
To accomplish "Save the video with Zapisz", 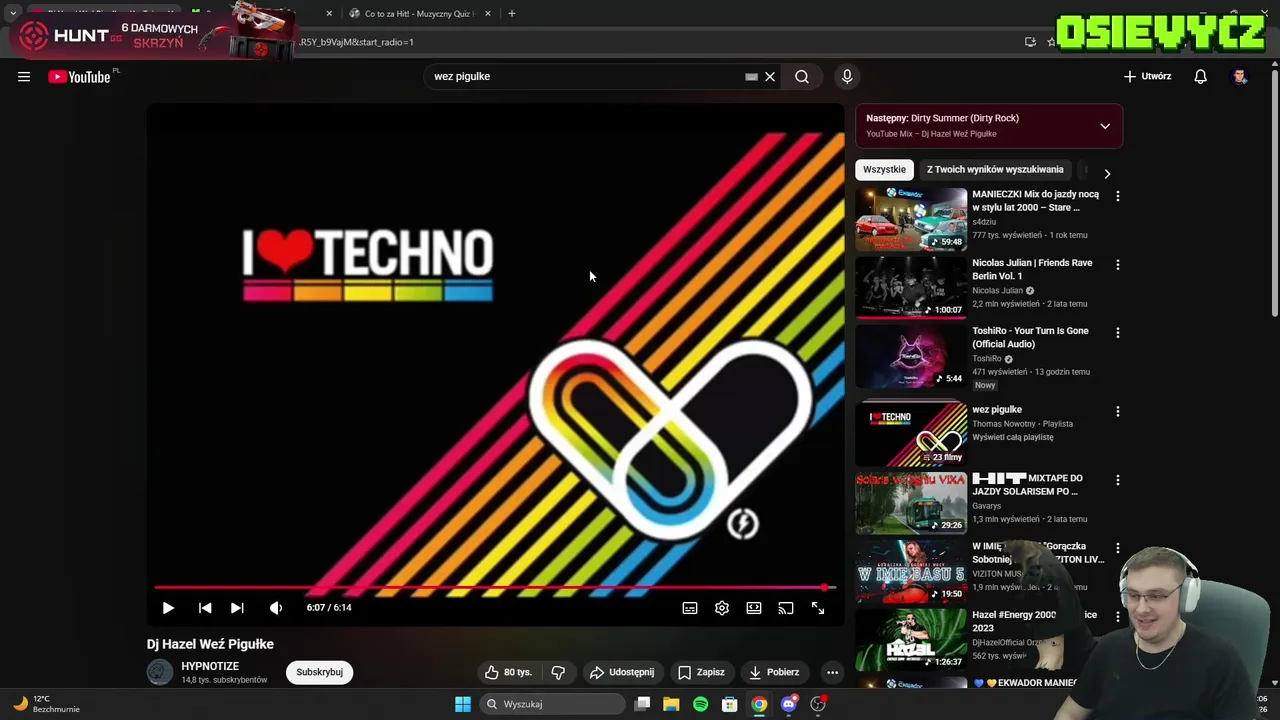I will click(701, 672).
